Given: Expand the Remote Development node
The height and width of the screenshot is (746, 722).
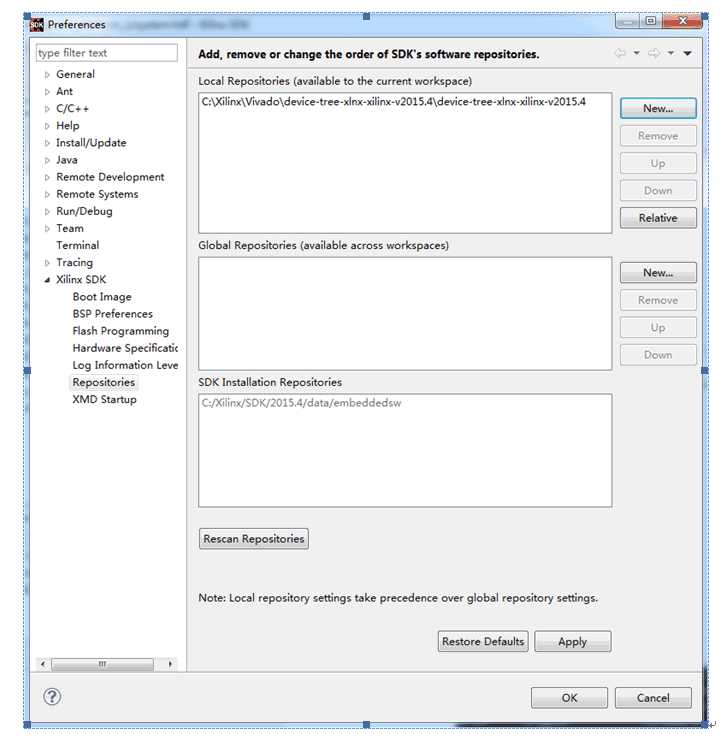Looking at the screenshot, I should (47, 177).
